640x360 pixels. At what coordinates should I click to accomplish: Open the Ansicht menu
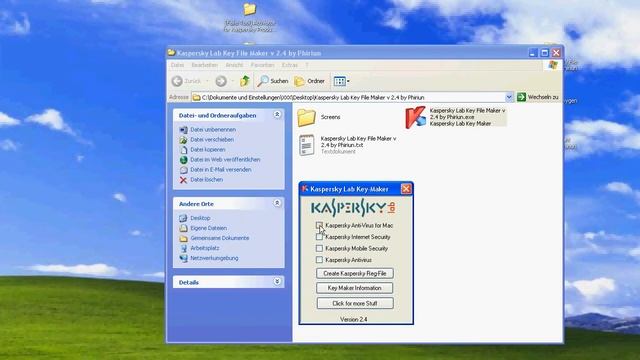pos(234,65)
